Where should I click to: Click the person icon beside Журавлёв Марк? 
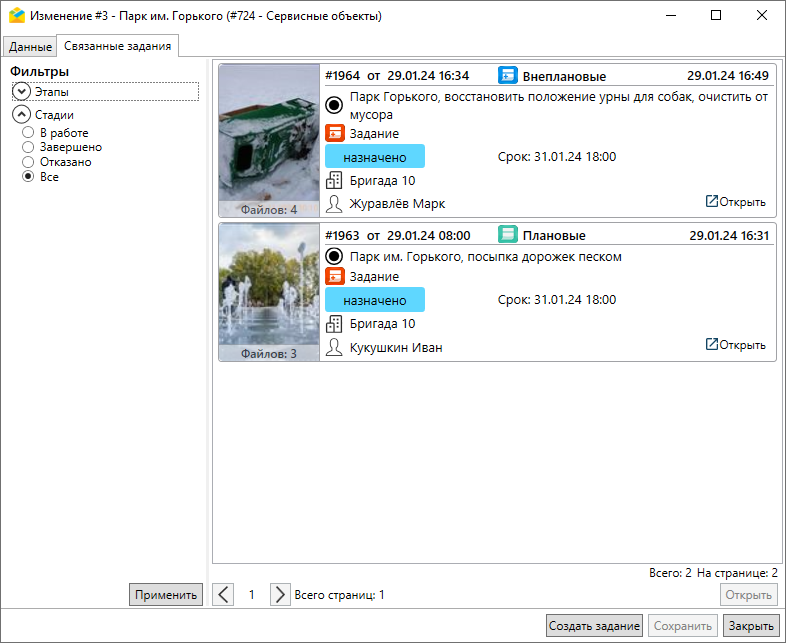click(335, 203)
